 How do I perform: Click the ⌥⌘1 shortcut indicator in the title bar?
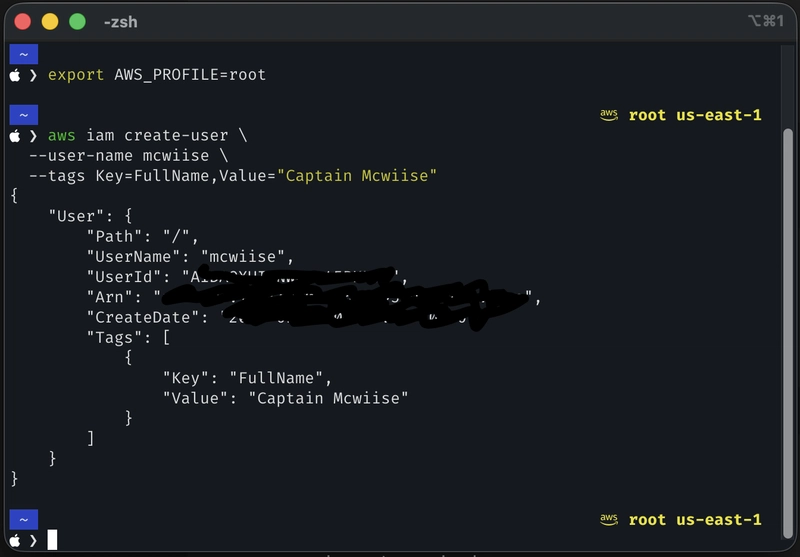point(765,21)
